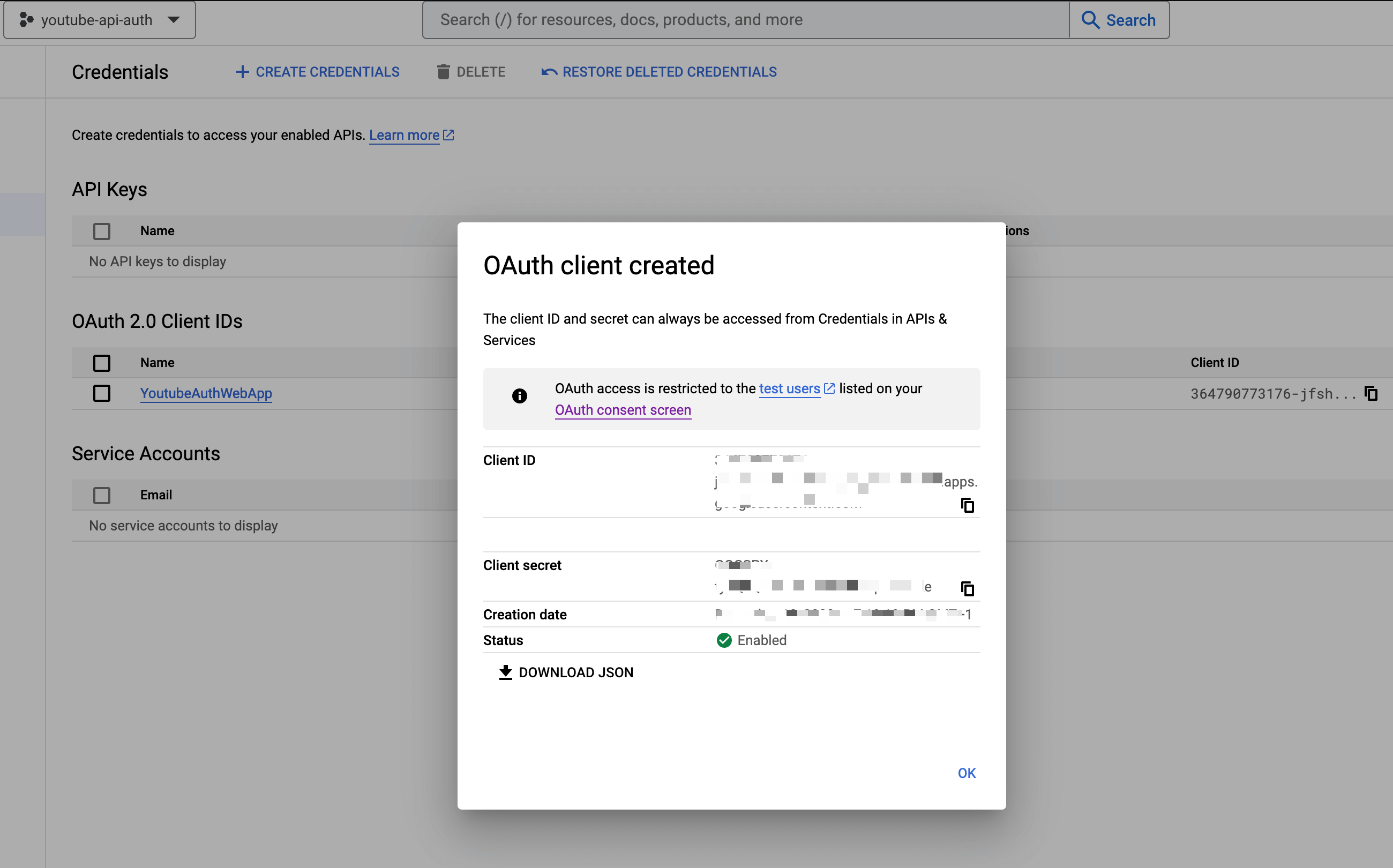Check the select-all checkbox under API Keys
The image size is (1393, 868).
(102, 231)
